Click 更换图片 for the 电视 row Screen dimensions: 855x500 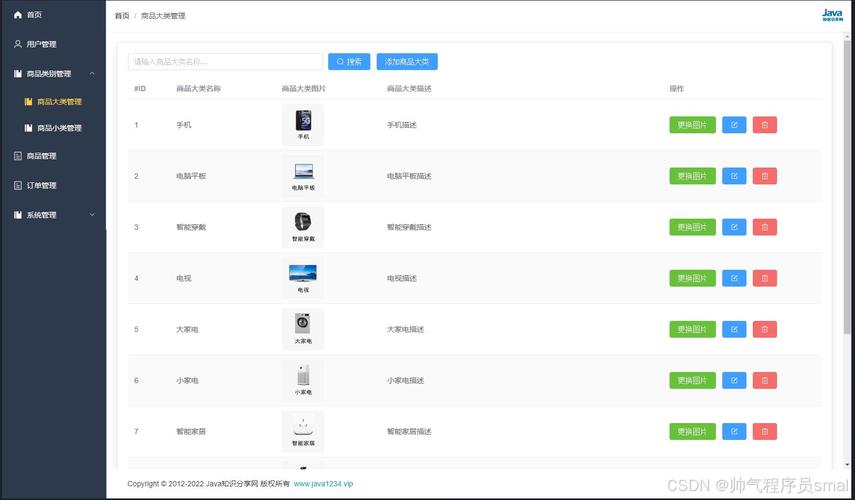pos(692,278)
